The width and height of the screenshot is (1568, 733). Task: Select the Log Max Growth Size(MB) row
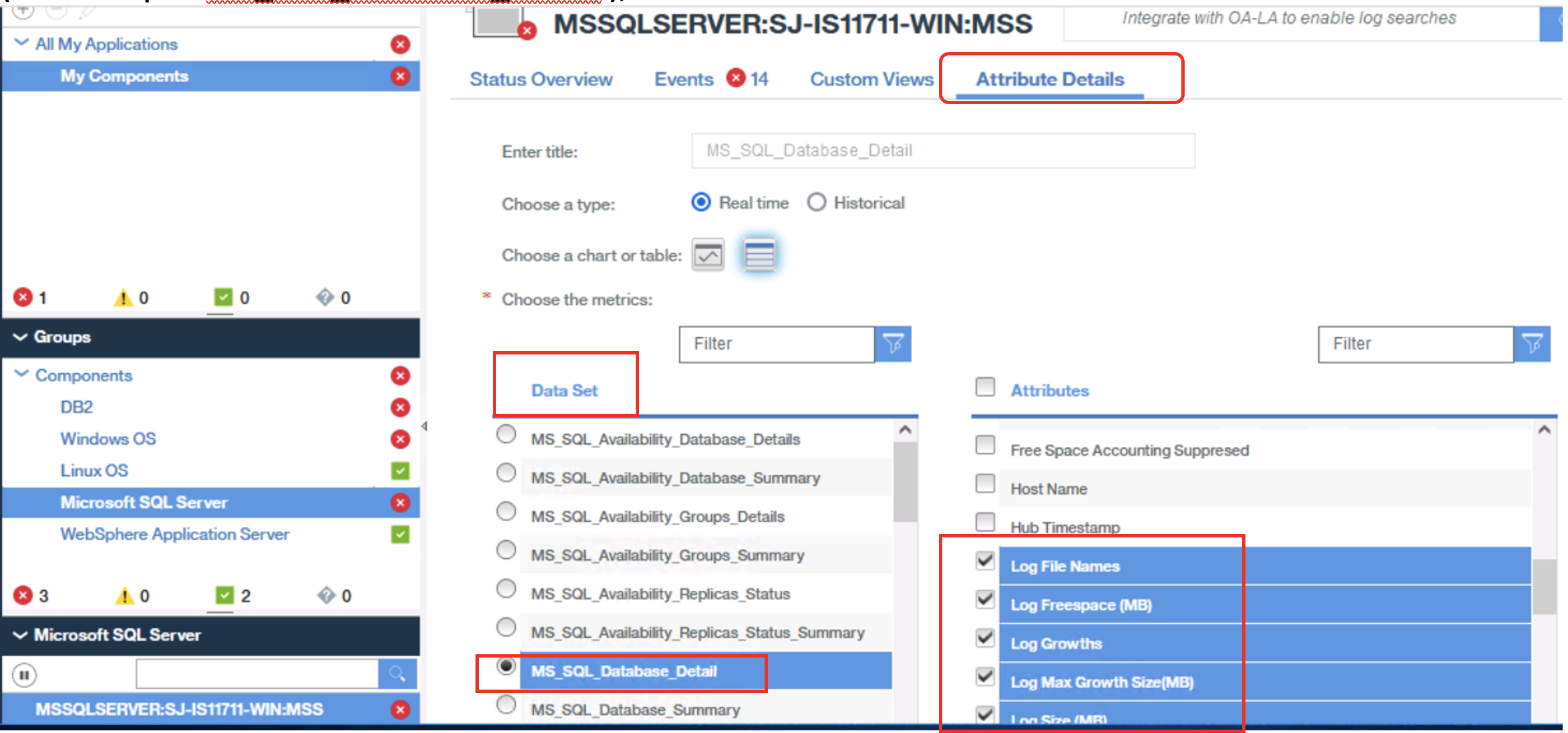pos(1265,682)
